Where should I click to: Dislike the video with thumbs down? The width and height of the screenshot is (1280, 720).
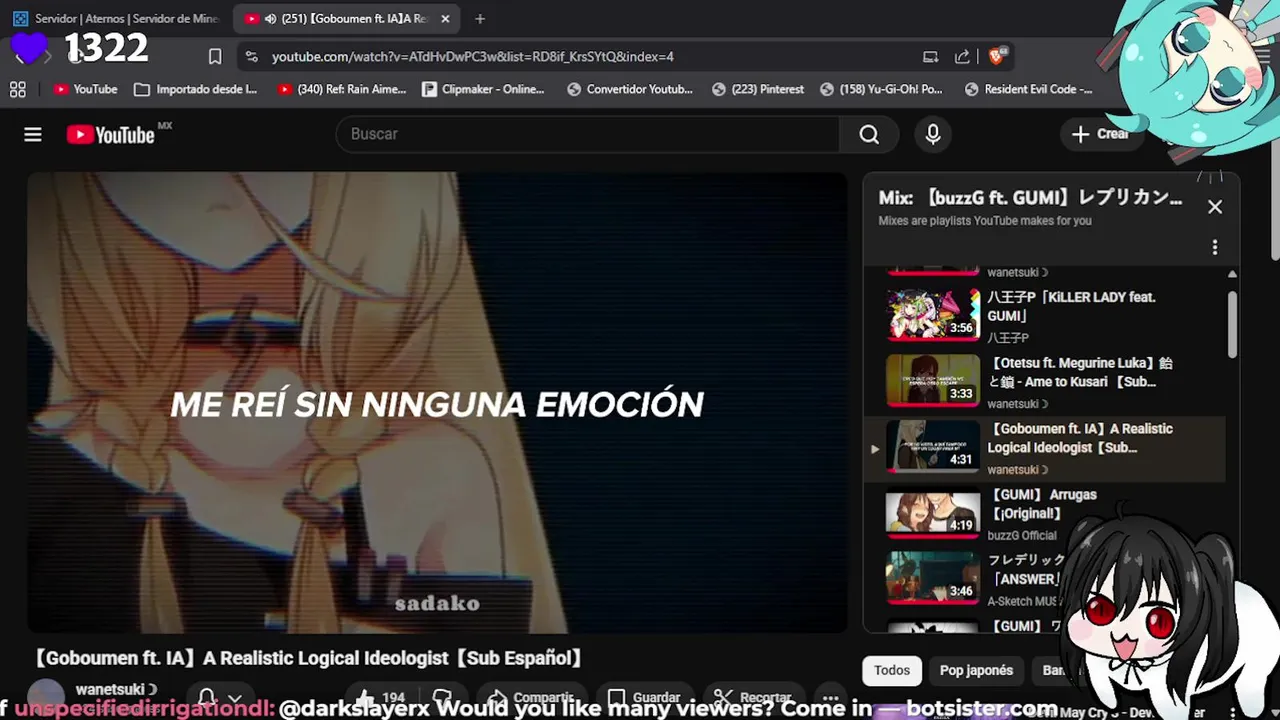(443, 698)
